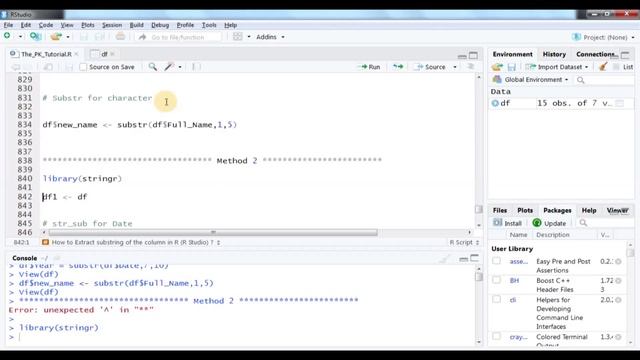This screenshot has height=360, width=640.
Task: Click the Packages search magnifier icon
Action: pyautogui.click(x=583, y=223)
